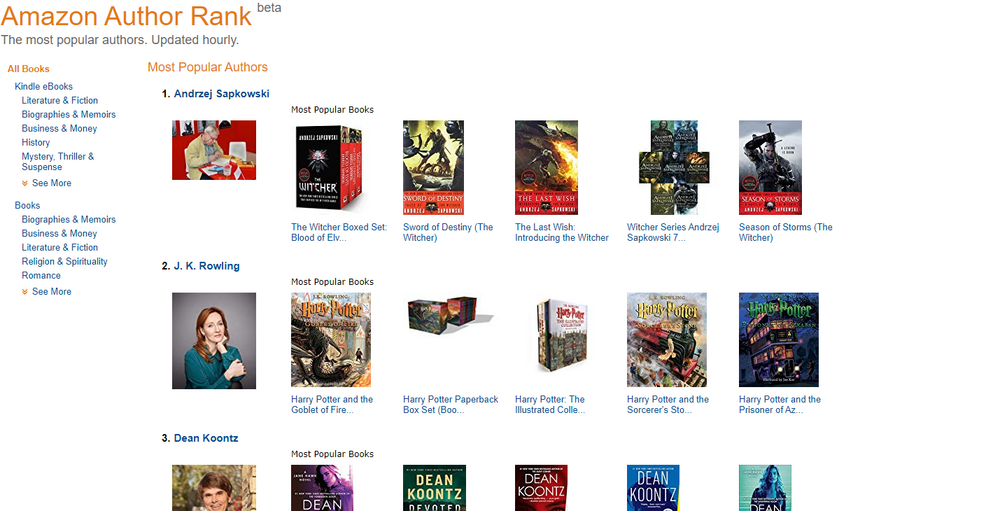Expand See More under Kindle eBooks
1000x511 pixels.
[47, 183]
